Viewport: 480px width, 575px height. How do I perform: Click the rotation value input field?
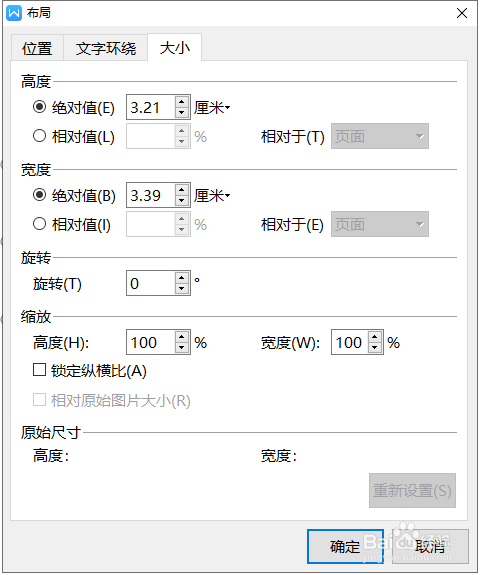[x=151, y=283]
